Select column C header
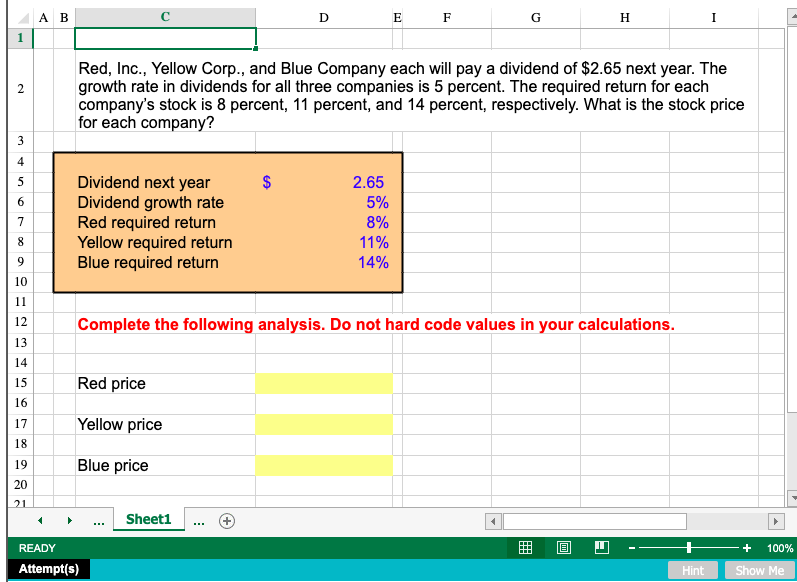Viewport: 797px width, 582px height. click(165, 18)
